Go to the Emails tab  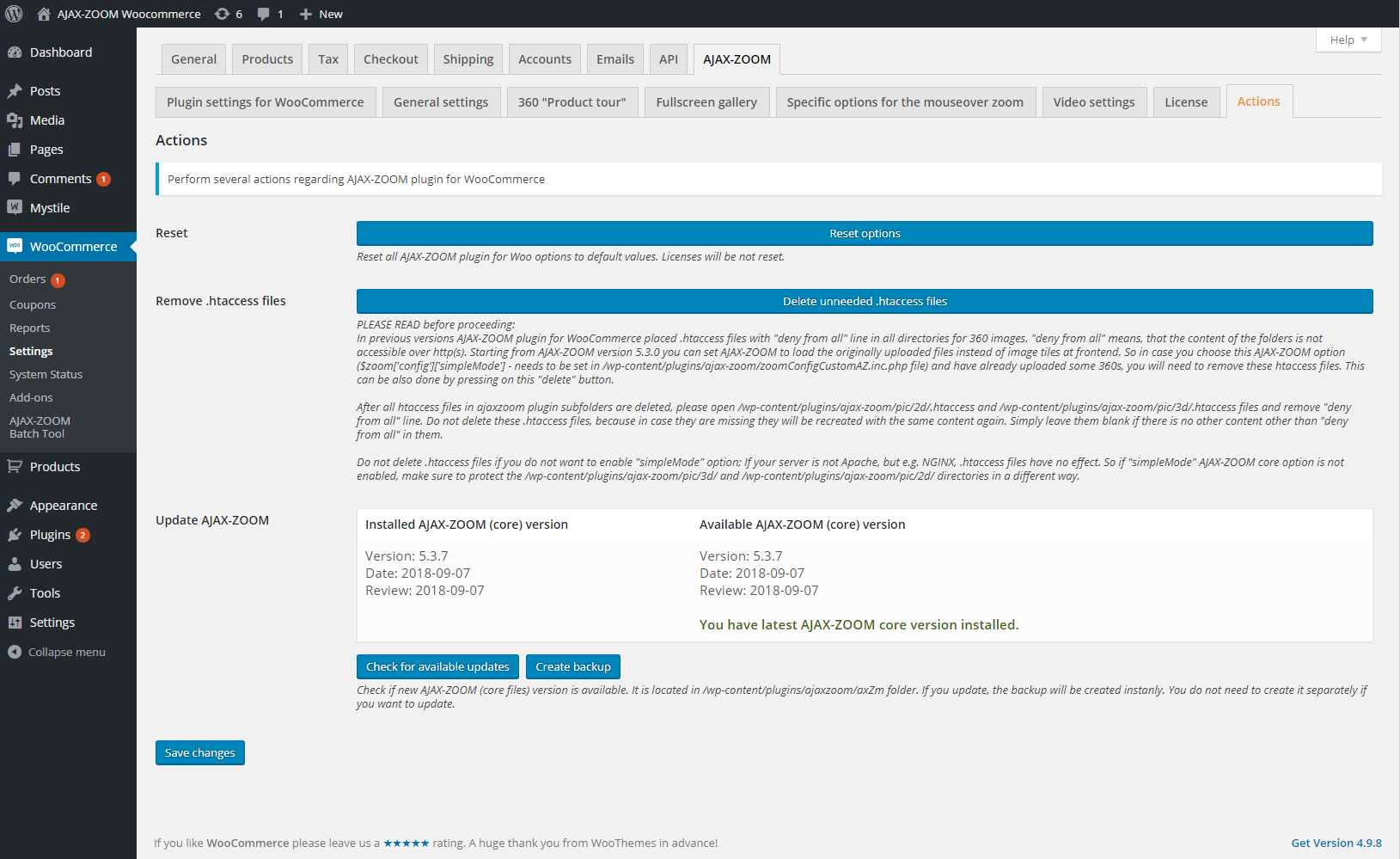615,59
